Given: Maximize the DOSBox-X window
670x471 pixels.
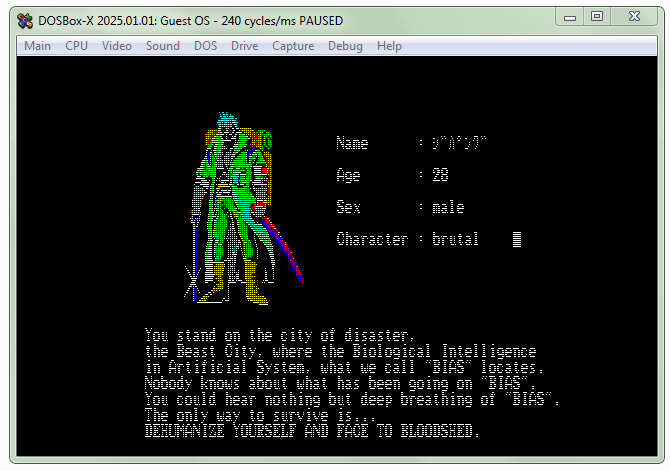Looking at the screenshot, I should pos(597,17).
